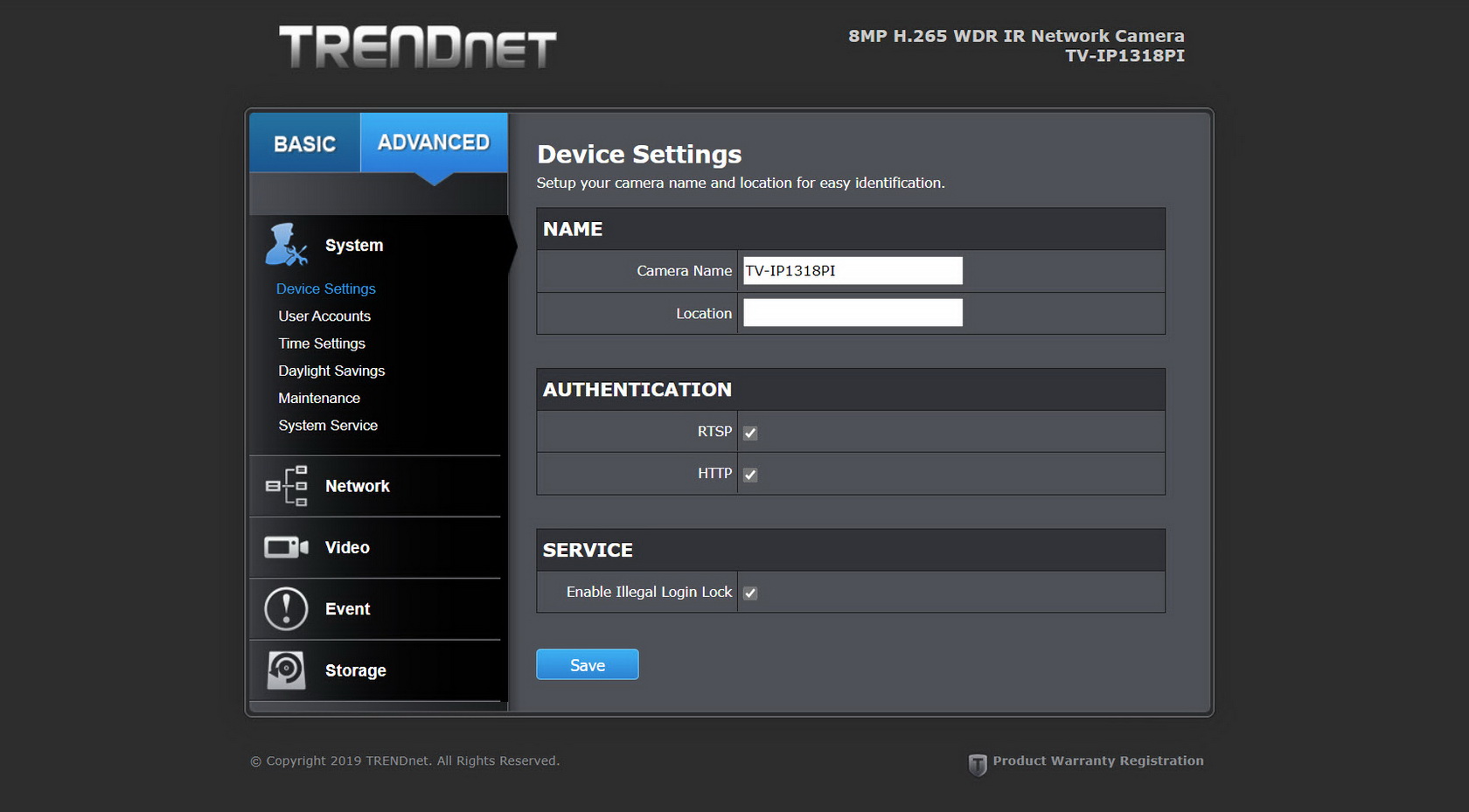Image resolution: width=1469 pixels, height=812 pixels.
Task: Click the Network topology icon
Action: [287, 486]
